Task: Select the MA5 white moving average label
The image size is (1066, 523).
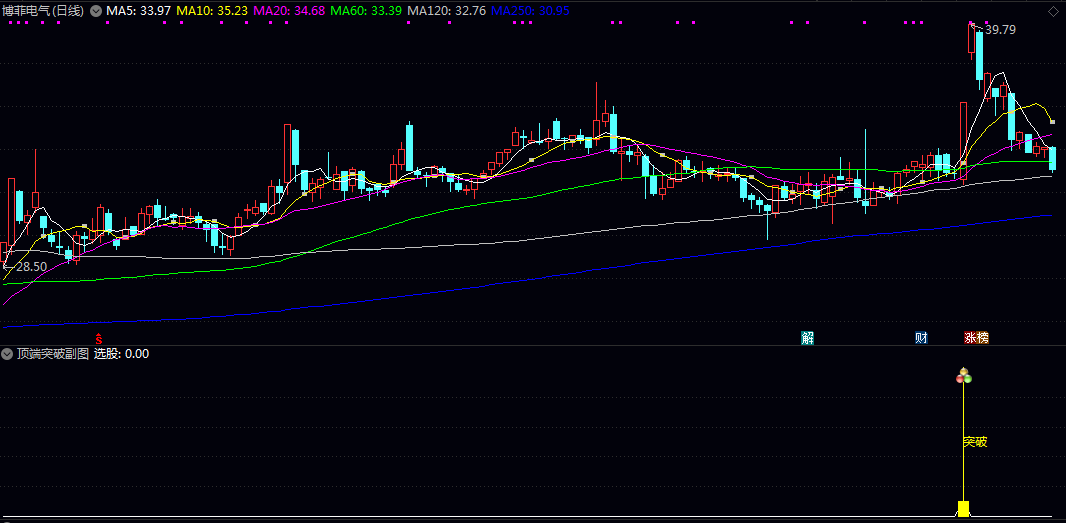Action: [x=138, y=11]
